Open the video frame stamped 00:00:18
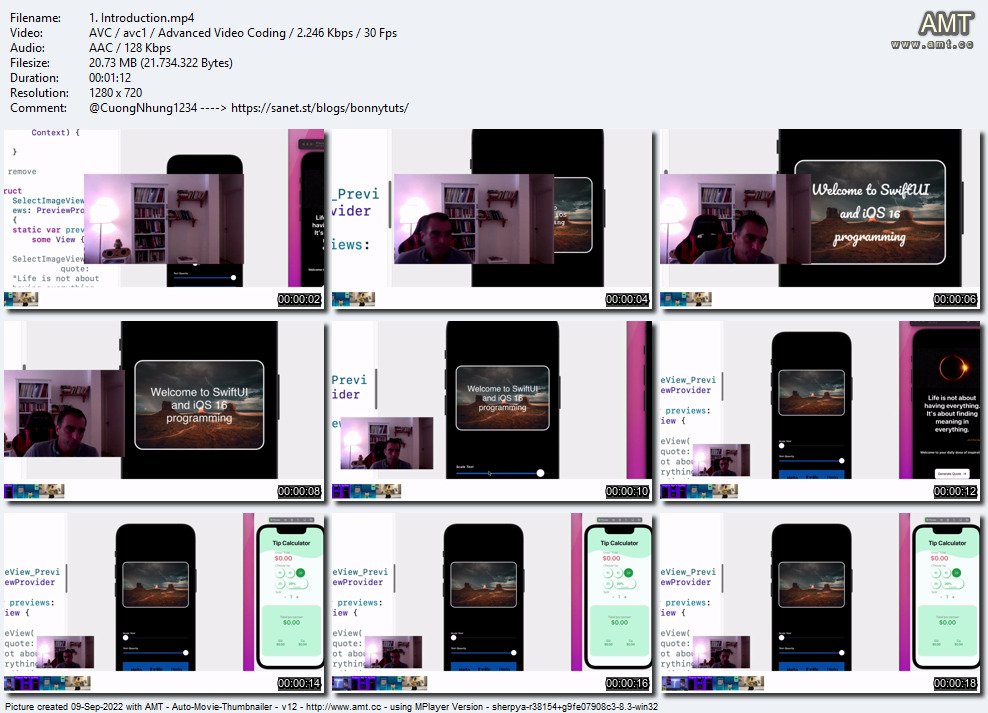The width and height of the screenshot is (988, 713). tap(820, 603)
